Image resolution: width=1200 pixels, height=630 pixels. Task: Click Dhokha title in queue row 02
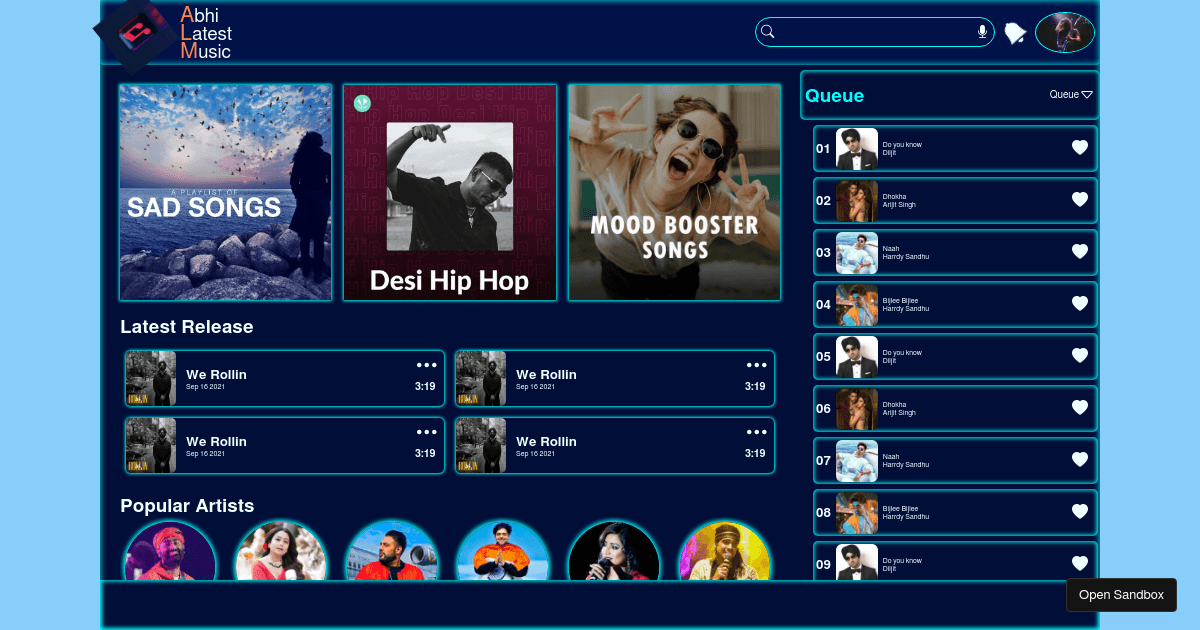(x=894, y=196)
